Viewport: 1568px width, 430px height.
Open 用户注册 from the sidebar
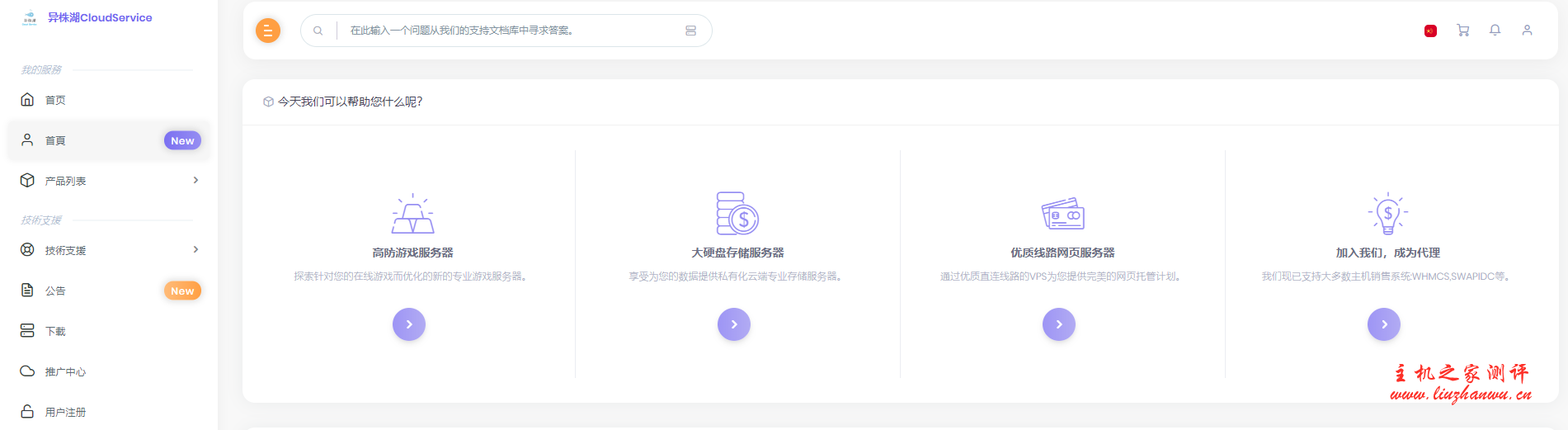pos(65,412)
